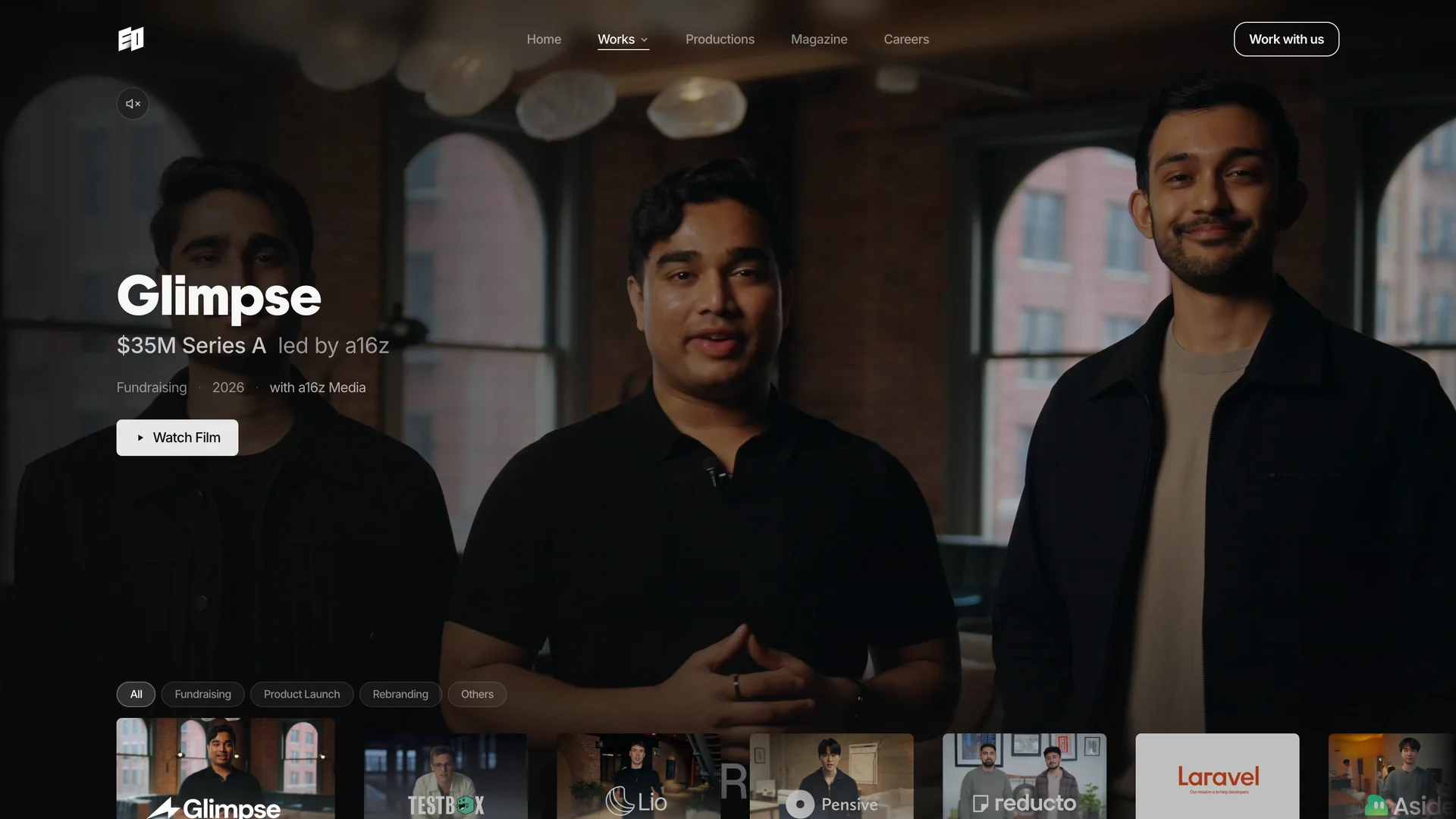Open the Pensive thumbnail card
The width and height of the screenshot is (1456, 819).
pos(831,776)
